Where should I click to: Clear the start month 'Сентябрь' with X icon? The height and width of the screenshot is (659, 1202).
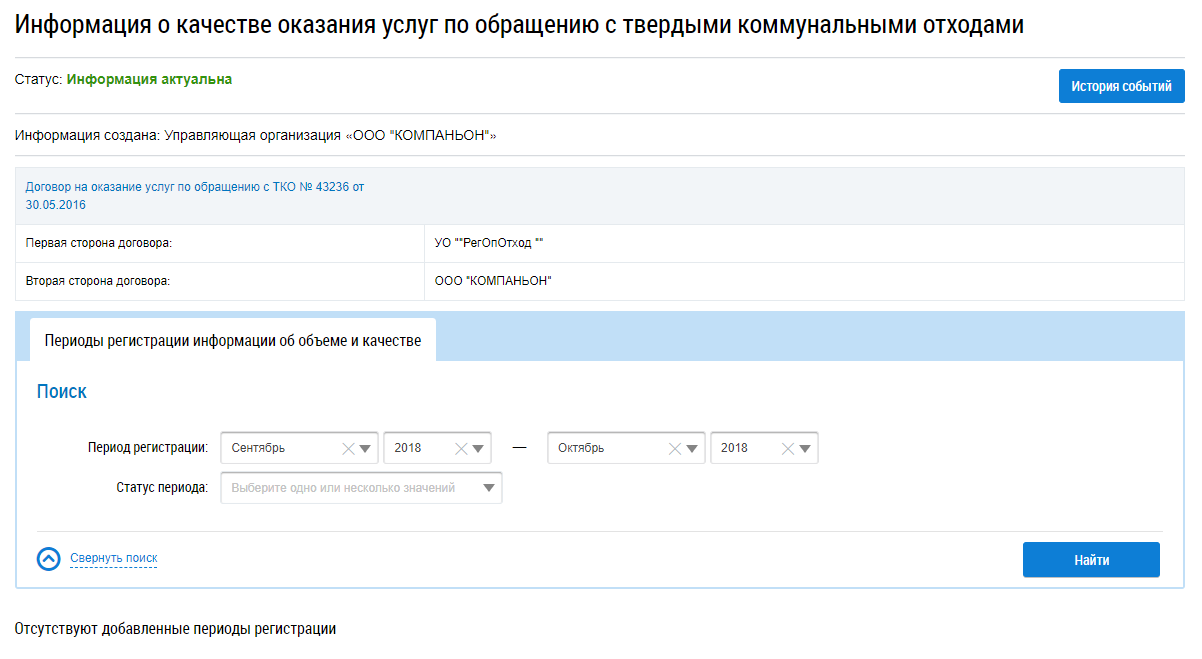point(348,449)
